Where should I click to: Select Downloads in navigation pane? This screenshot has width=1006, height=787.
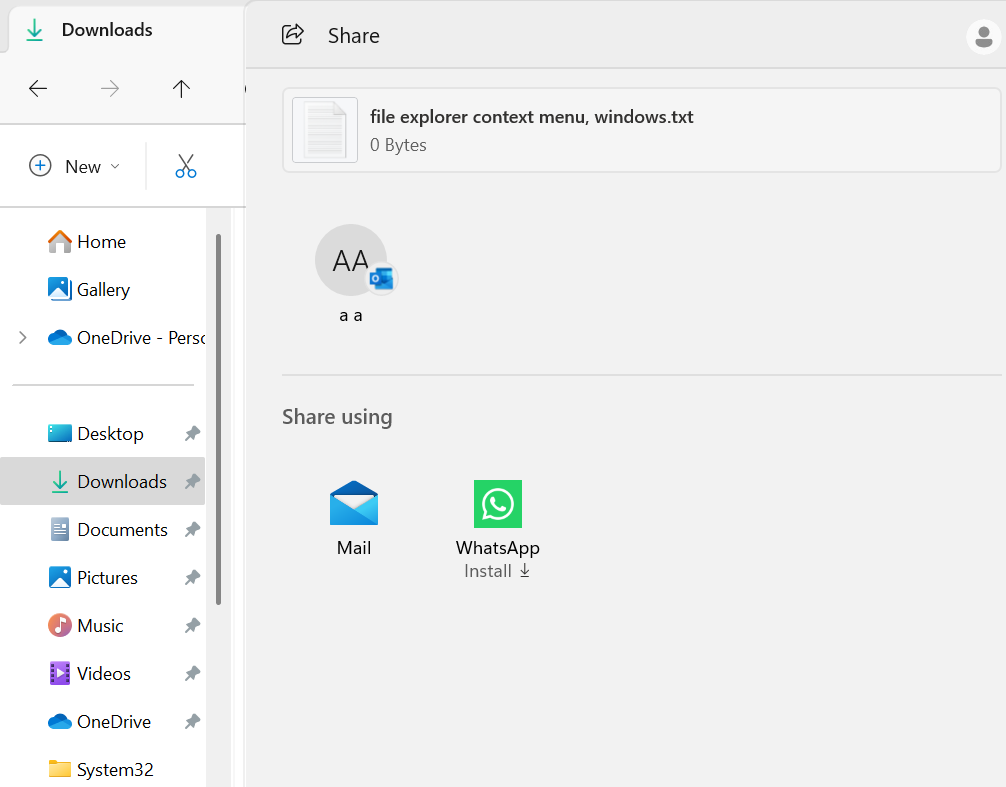click(x=103, y=481)
